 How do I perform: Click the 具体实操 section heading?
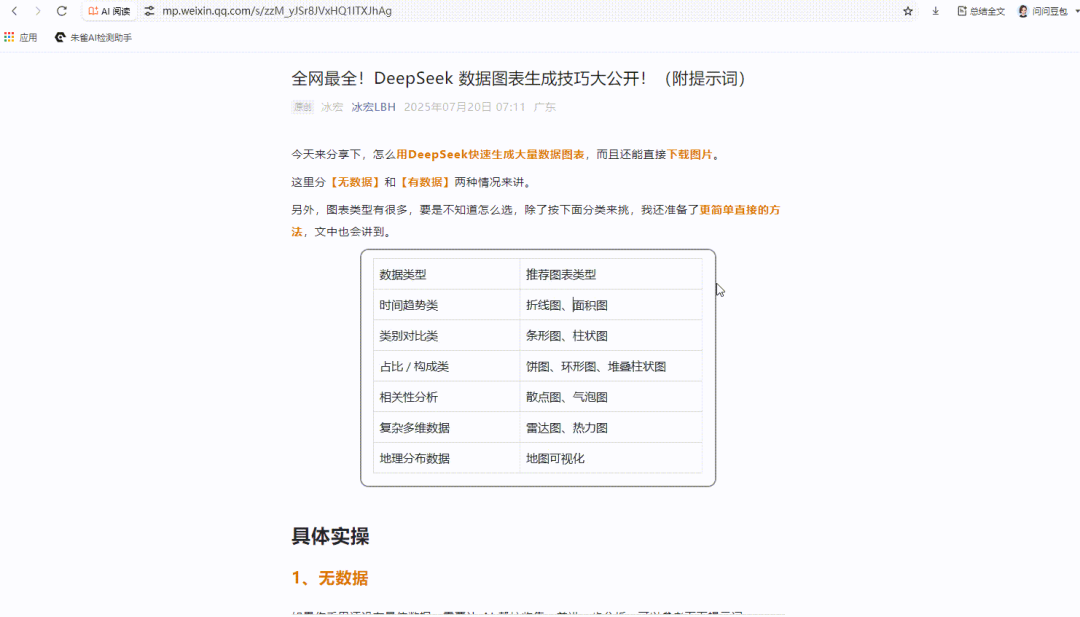click(331, 536)
